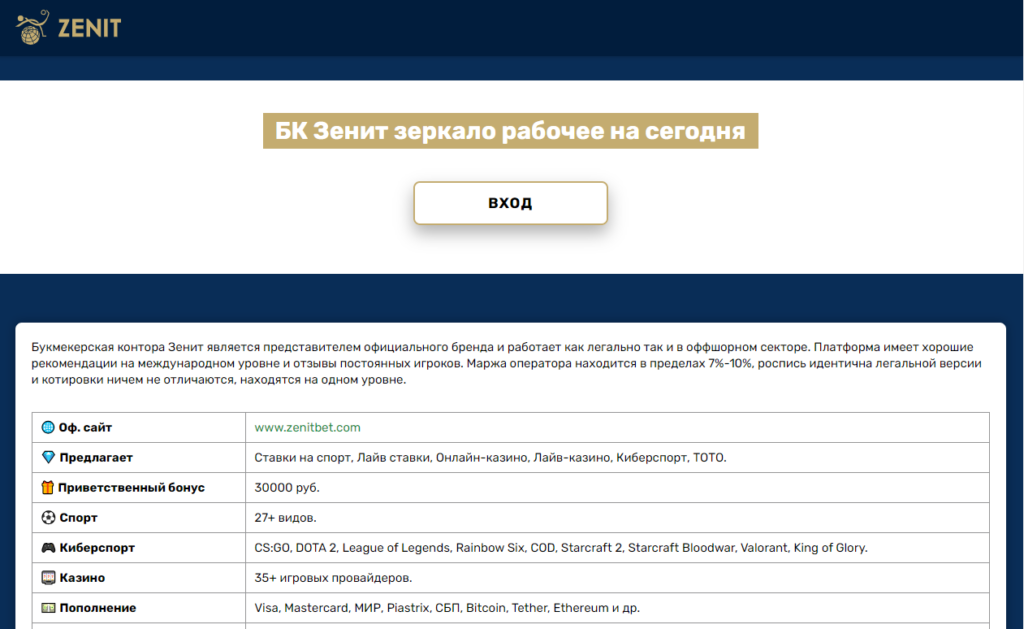Click the Zenit logo icon in header
1024x629 pixels.
click(x=33, y=27)
